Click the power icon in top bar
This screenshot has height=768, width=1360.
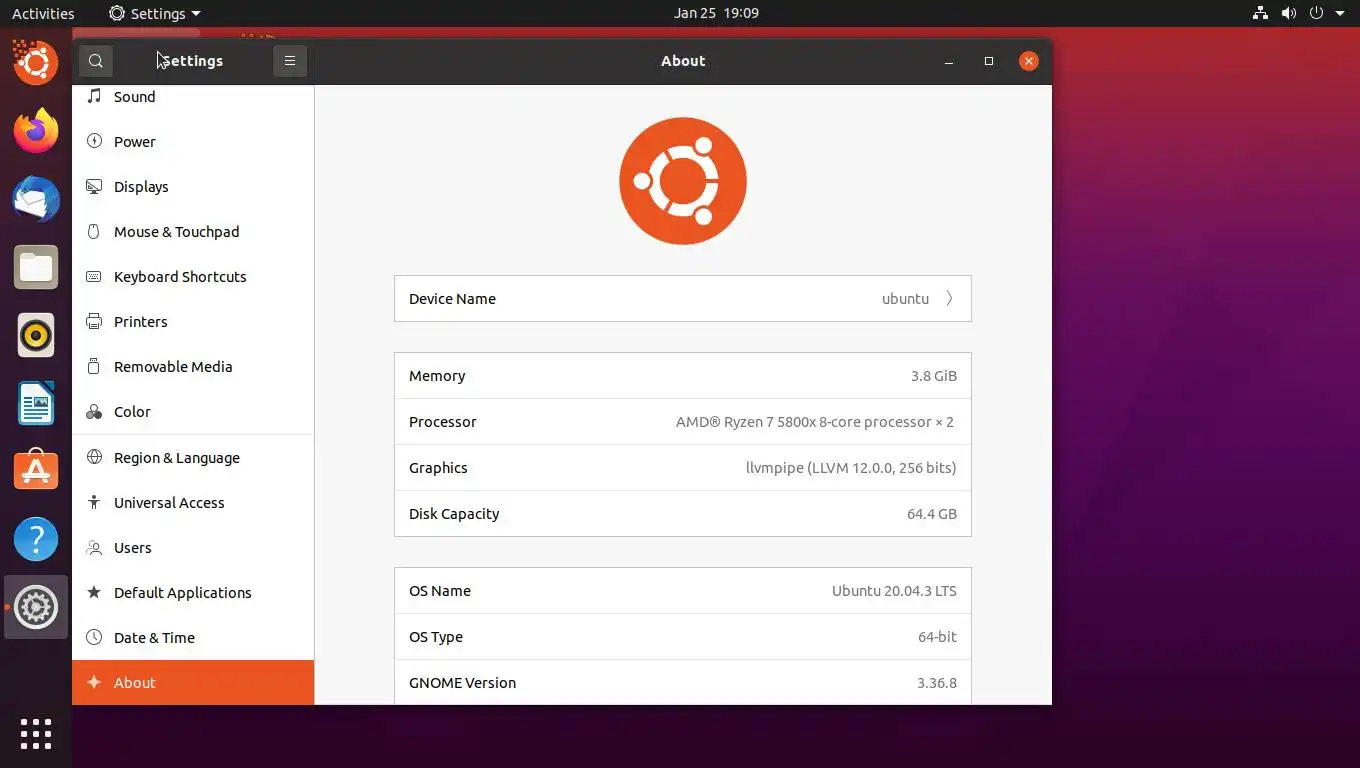[x=1316, y=13]
